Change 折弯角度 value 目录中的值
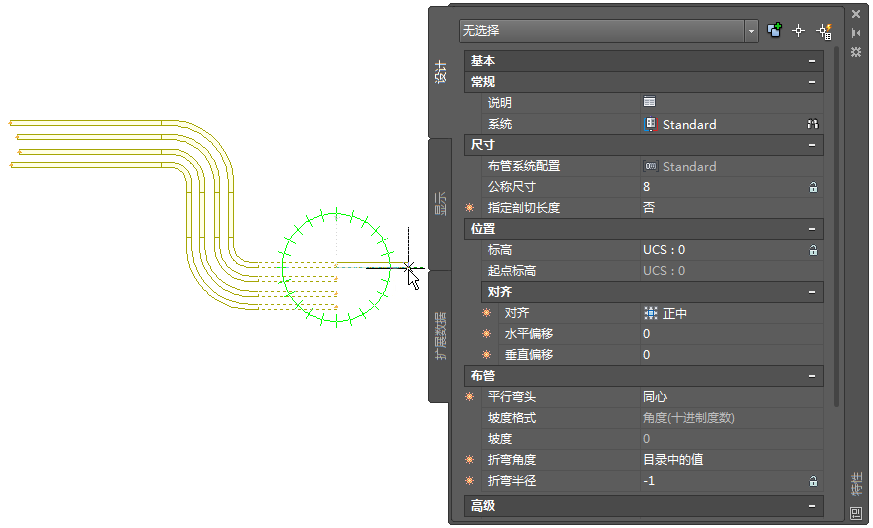 tap(732, 459)
